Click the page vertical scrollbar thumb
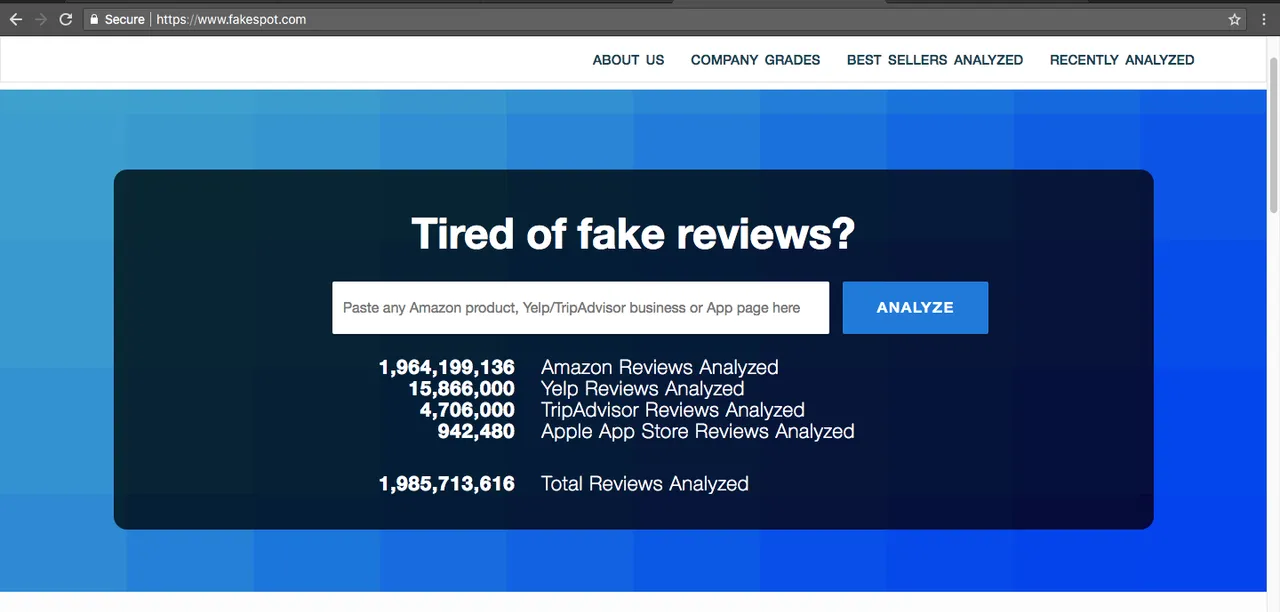 point(1273,134)
